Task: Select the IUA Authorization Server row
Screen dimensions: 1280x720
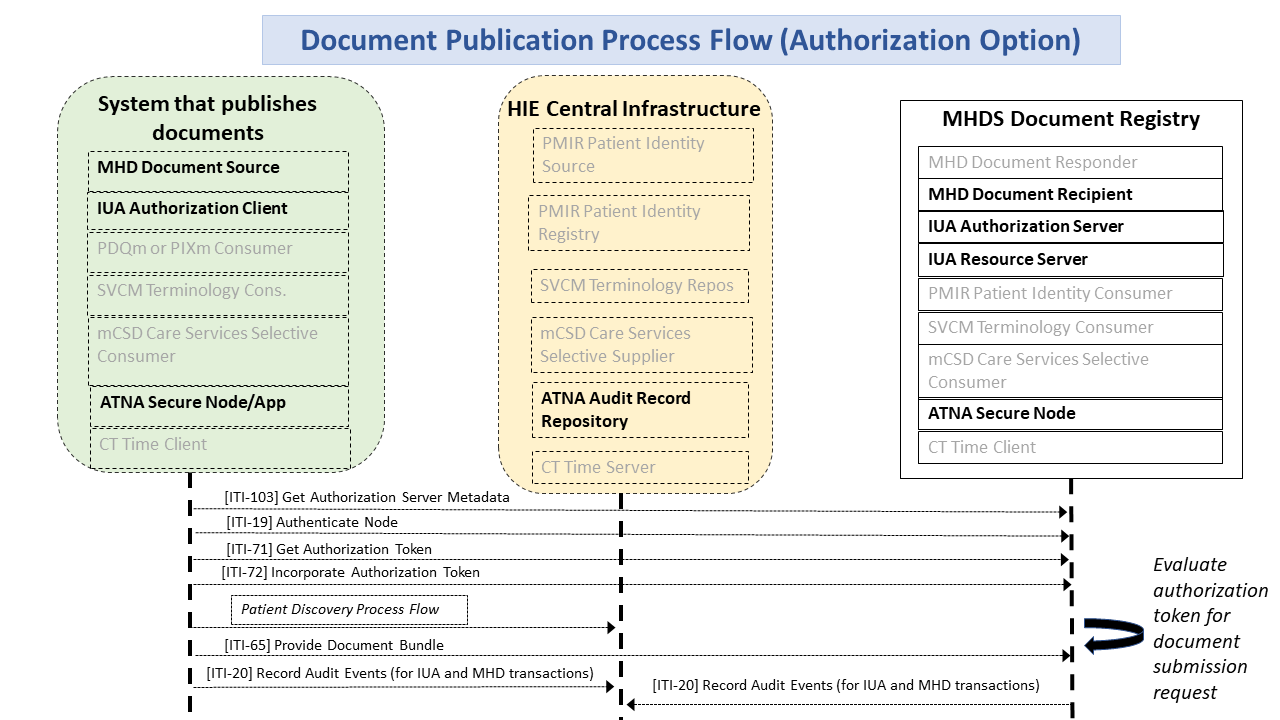Action: coord(1070,227)
